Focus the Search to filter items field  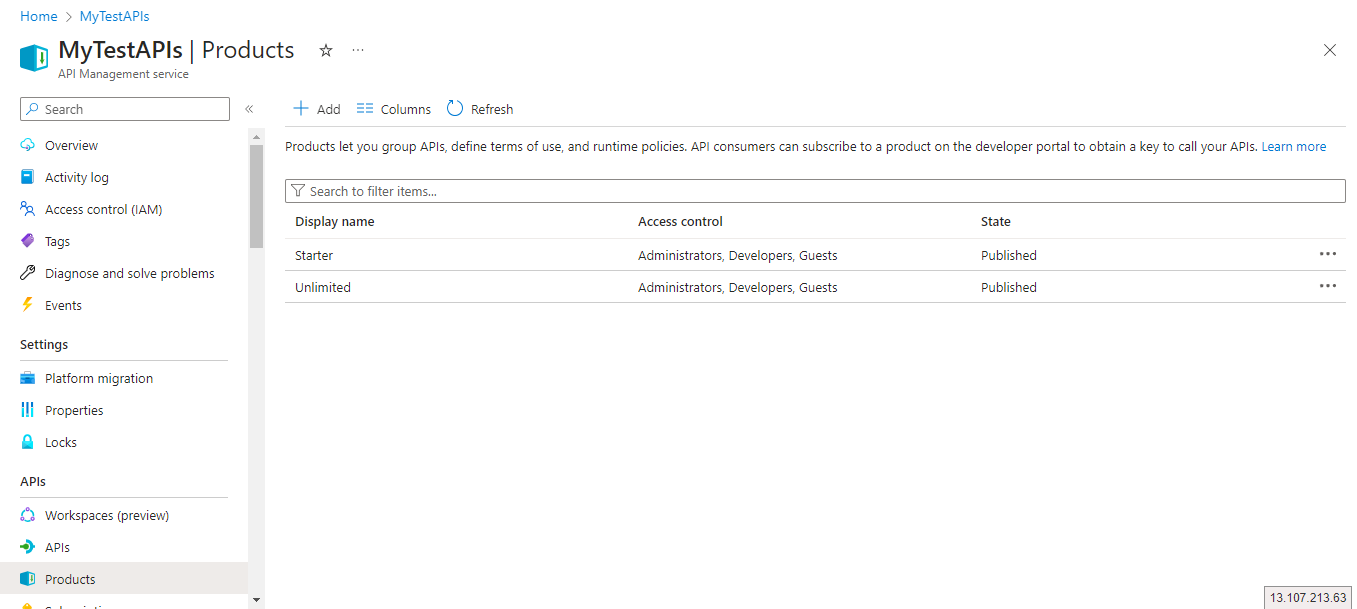[x=815, y=191]
